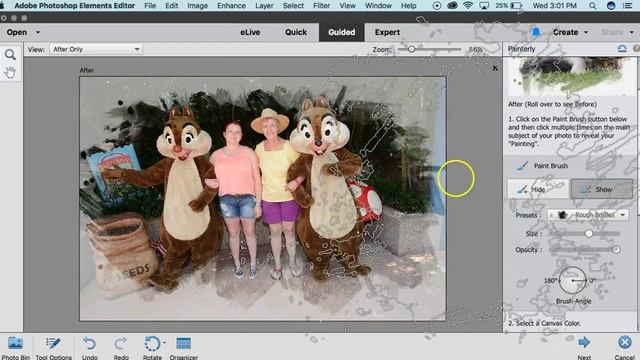This screenshot has width=640, height=360.
Task: Click the Open button
Action: [17, 32]
